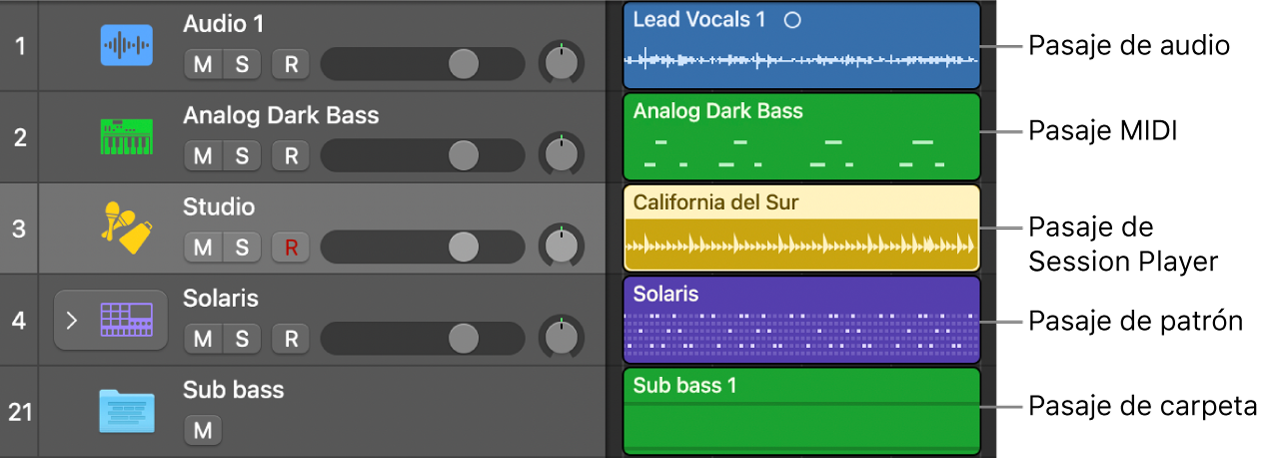Image resolution: width=1271 pixels, height=458 pixels.
Task: Click the Analog Dark Bass track name
Action: (x=280, y=115)
